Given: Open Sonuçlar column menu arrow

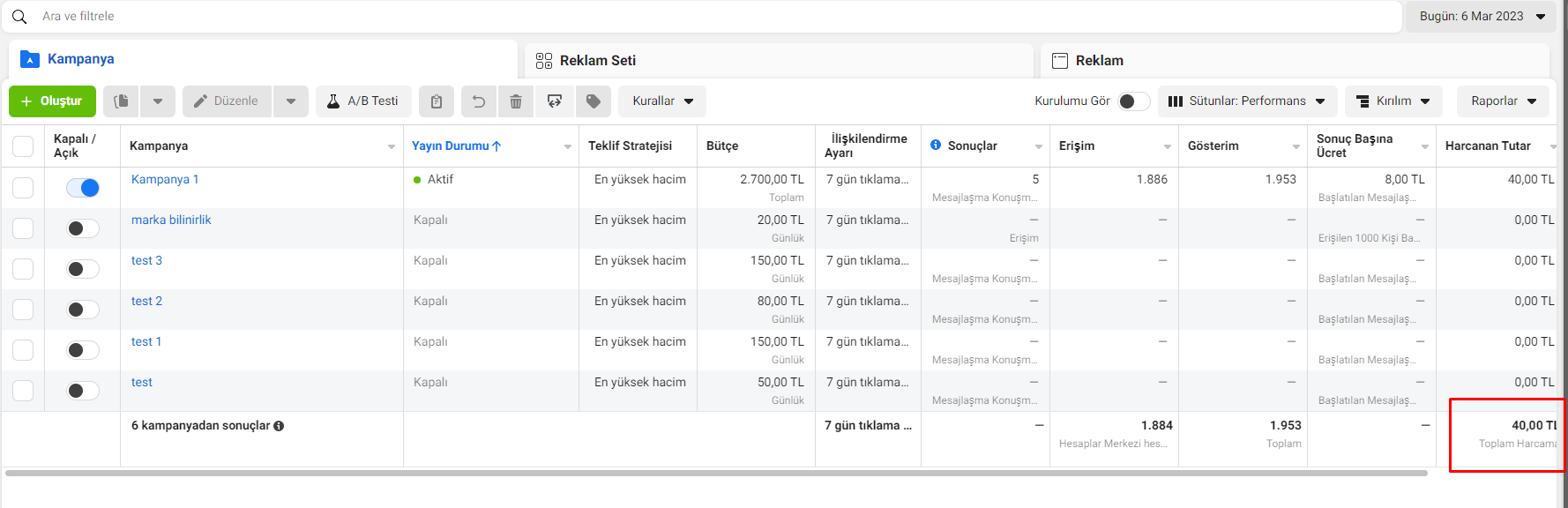Looking at the screenshot, I should [x=1039, y=146].
